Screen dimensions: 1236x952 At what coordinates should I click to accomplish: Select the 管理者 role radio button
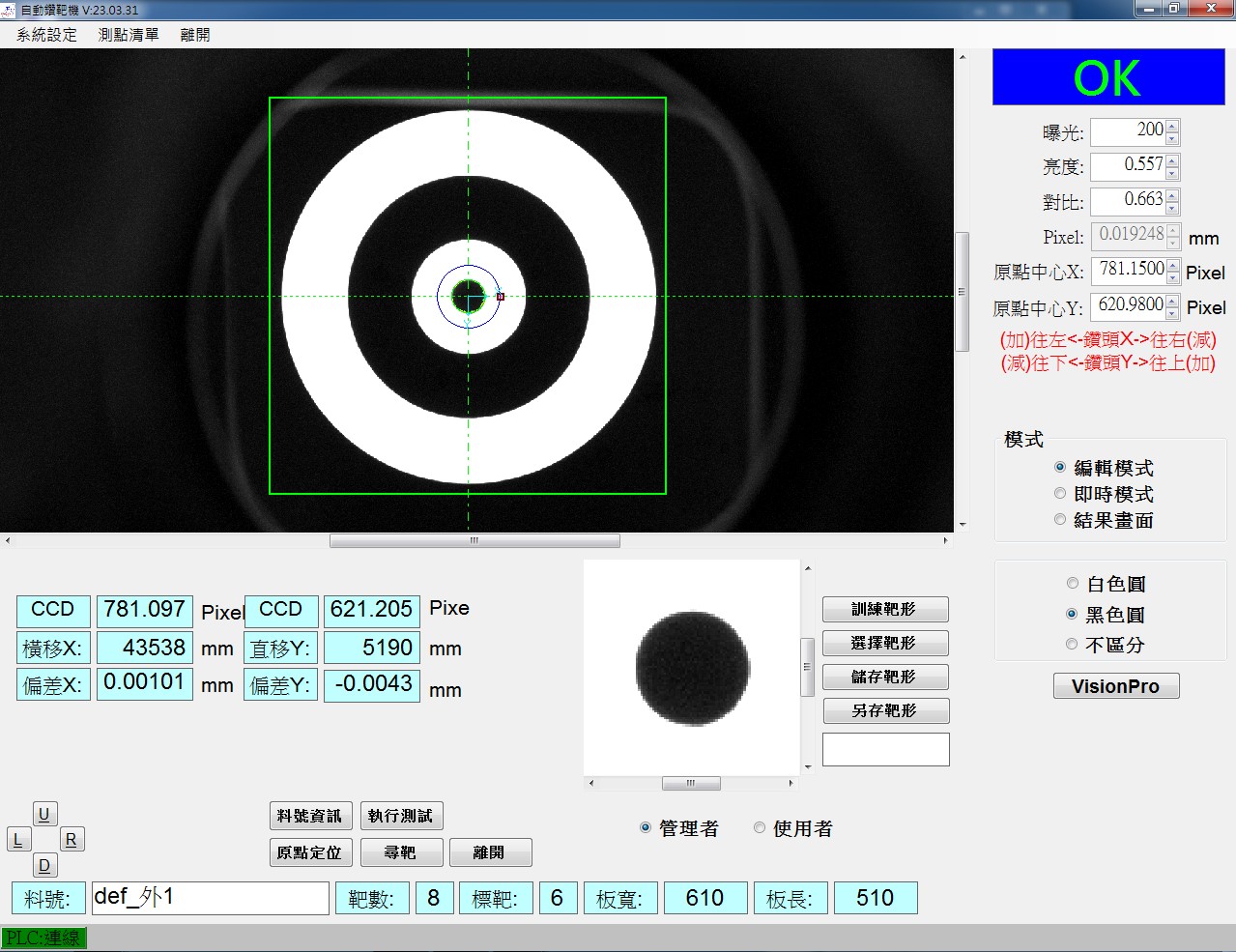pyautogui.click(x=646, y=828)
